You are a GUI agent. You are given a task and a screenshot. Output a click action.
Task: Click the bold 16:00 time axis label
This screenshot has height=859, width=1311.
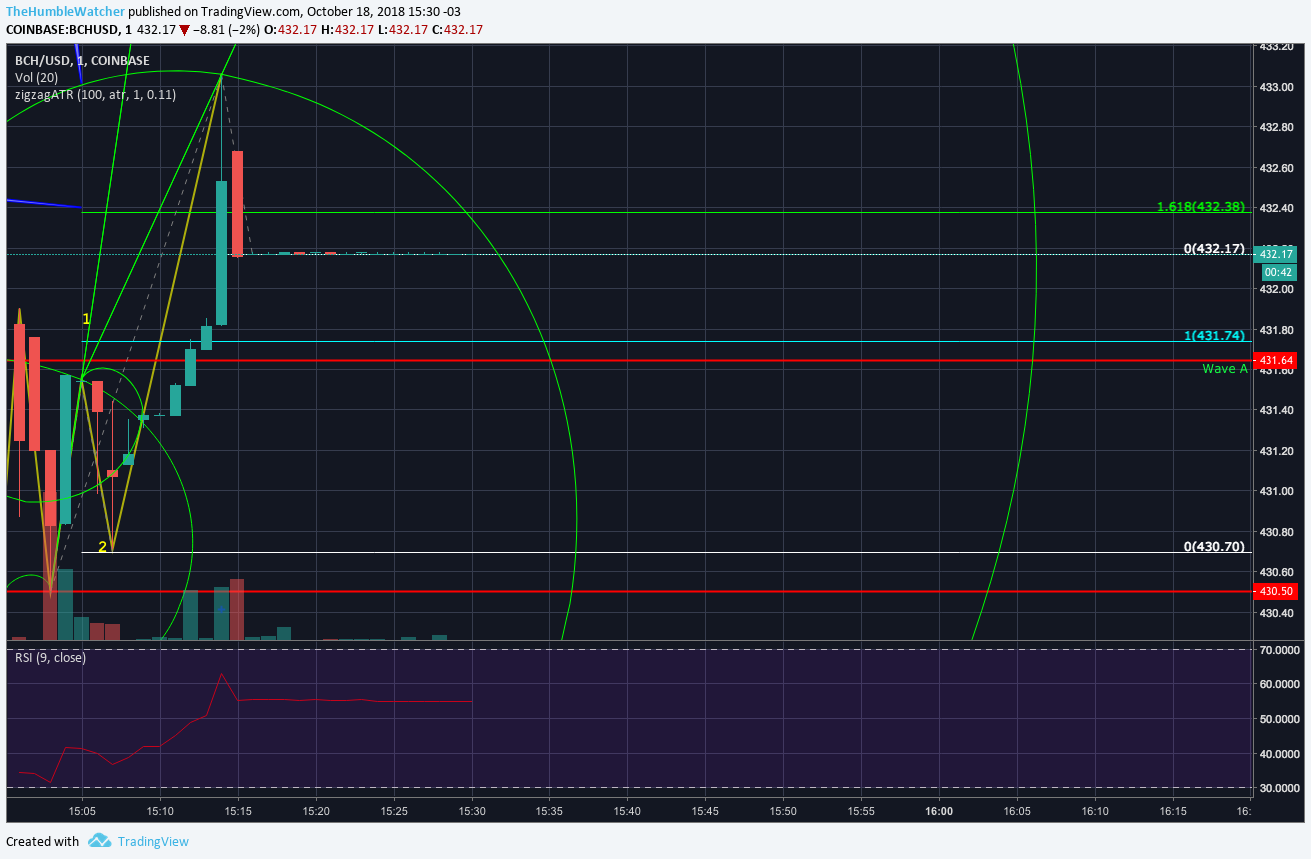tap(939, 811)
